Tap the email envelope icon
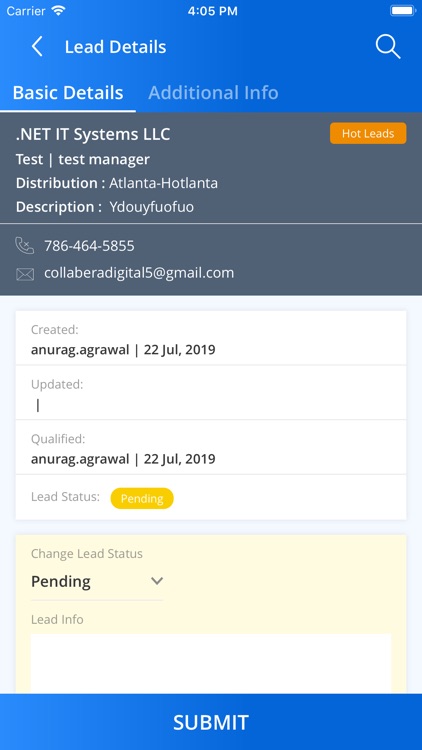Screen dimensions: 422x750 25,274
